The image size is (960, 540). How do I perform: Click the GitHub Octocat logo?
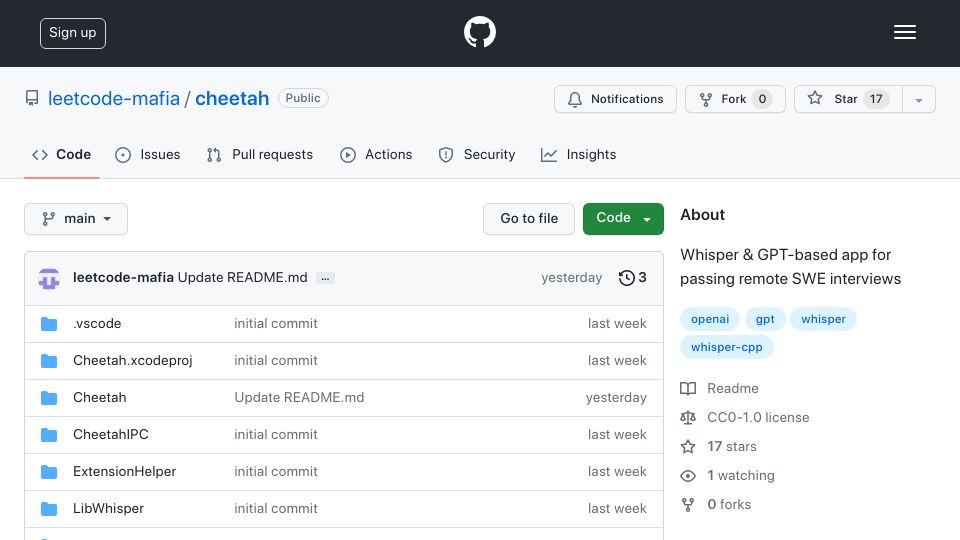point(479,32)
